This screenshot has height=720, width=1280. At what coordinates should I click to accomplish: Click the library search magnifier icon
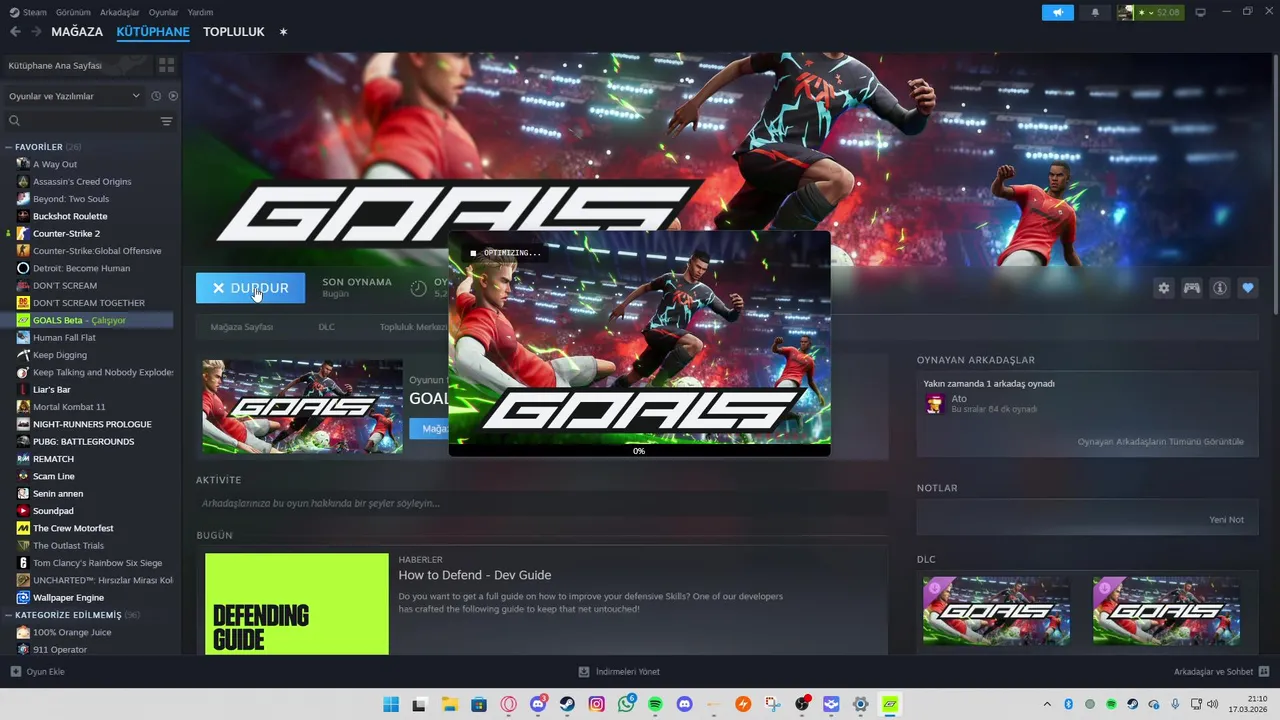click(x=14, y=121)
